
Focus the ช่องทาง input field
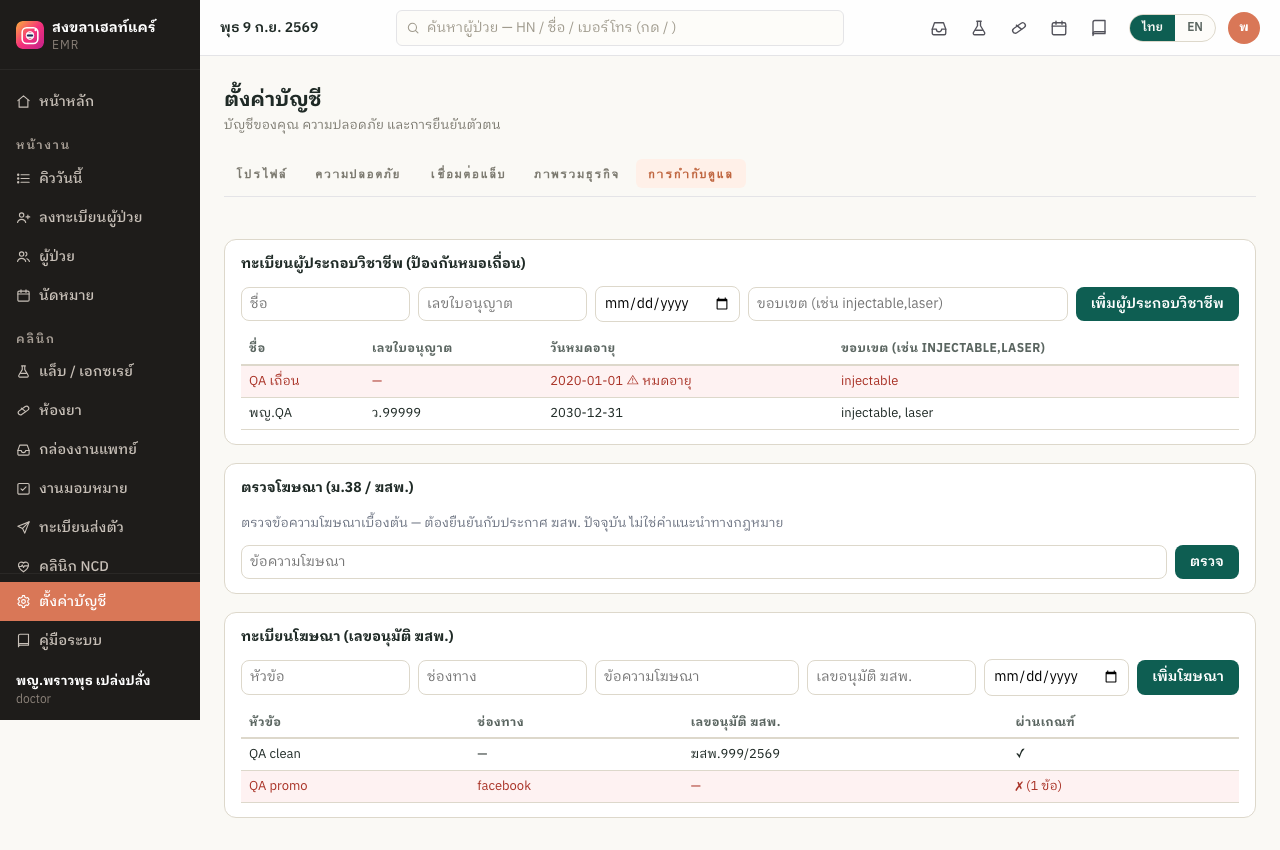(502, 677)
